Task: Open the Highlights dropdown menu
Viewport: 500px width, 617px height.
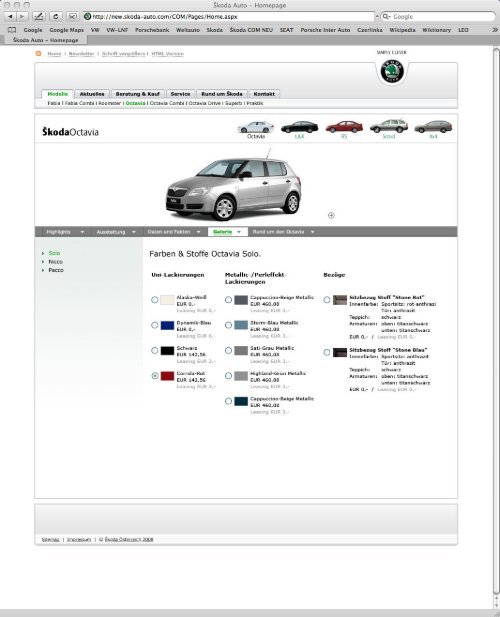Action: coord(65,232)
